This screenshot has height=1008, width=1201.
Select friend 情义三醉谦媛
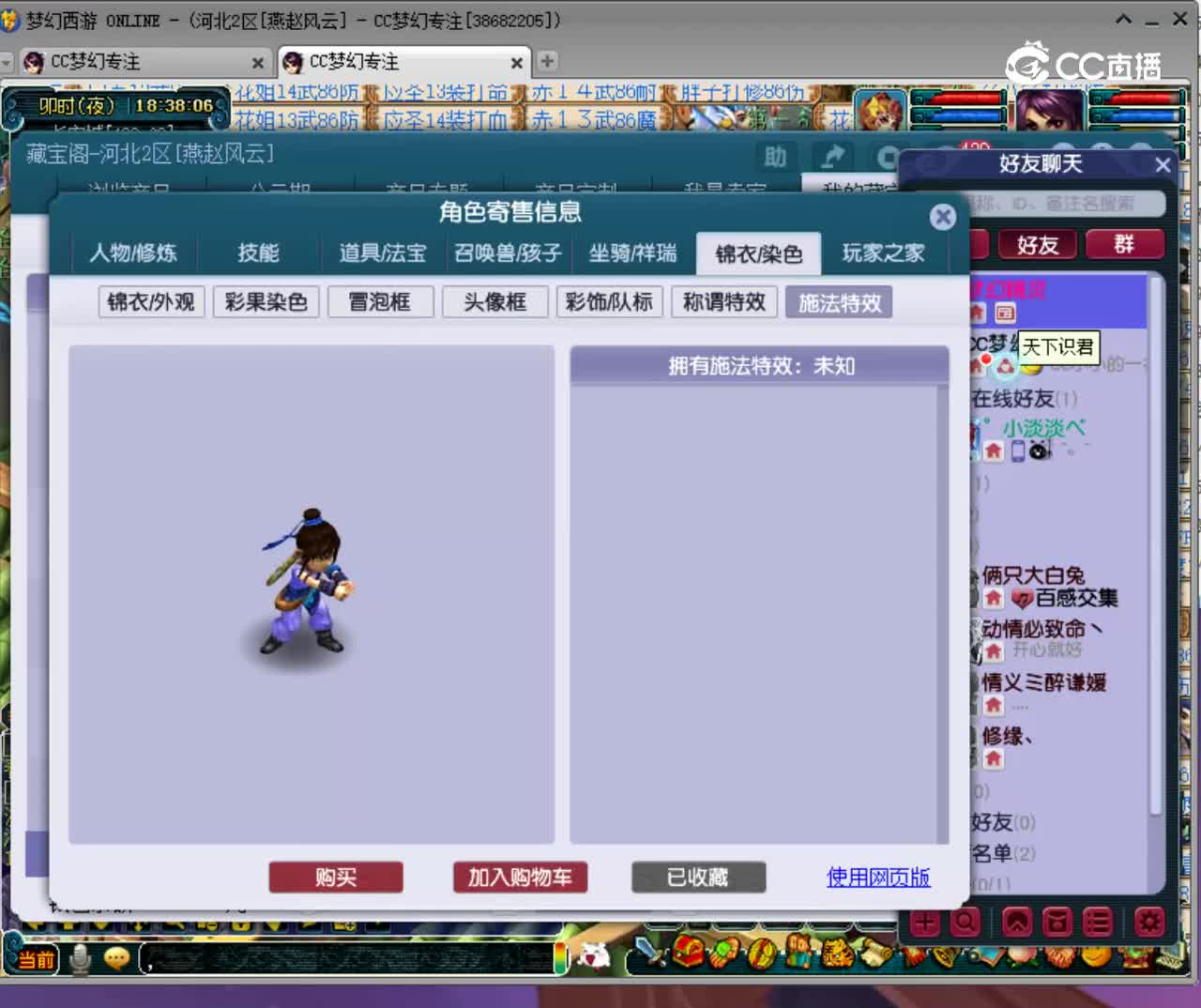pyautogui.click(x=1043, y=682)
